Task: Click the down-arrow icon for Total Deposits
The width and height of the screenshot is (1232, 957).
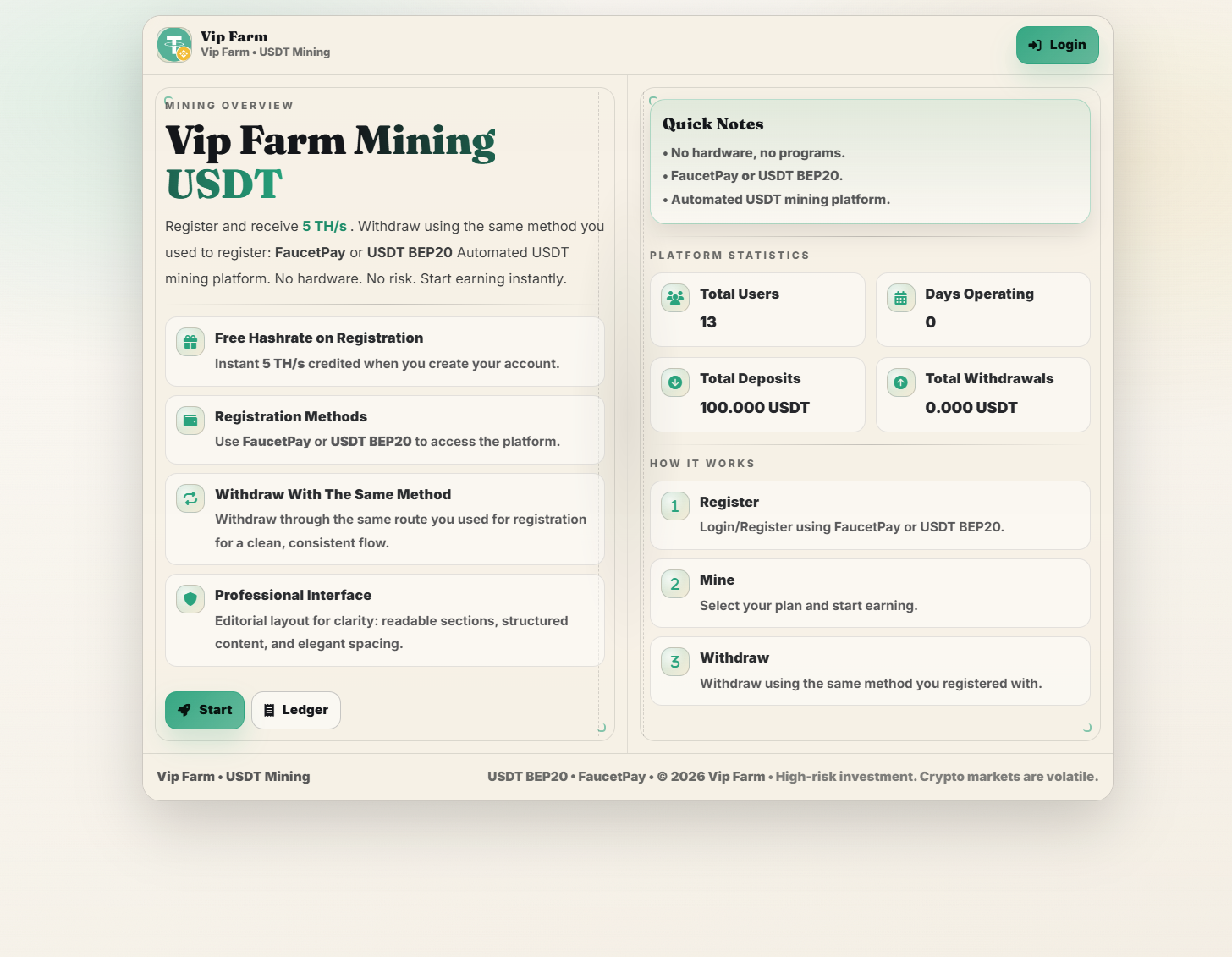Action: click(675, 382)
